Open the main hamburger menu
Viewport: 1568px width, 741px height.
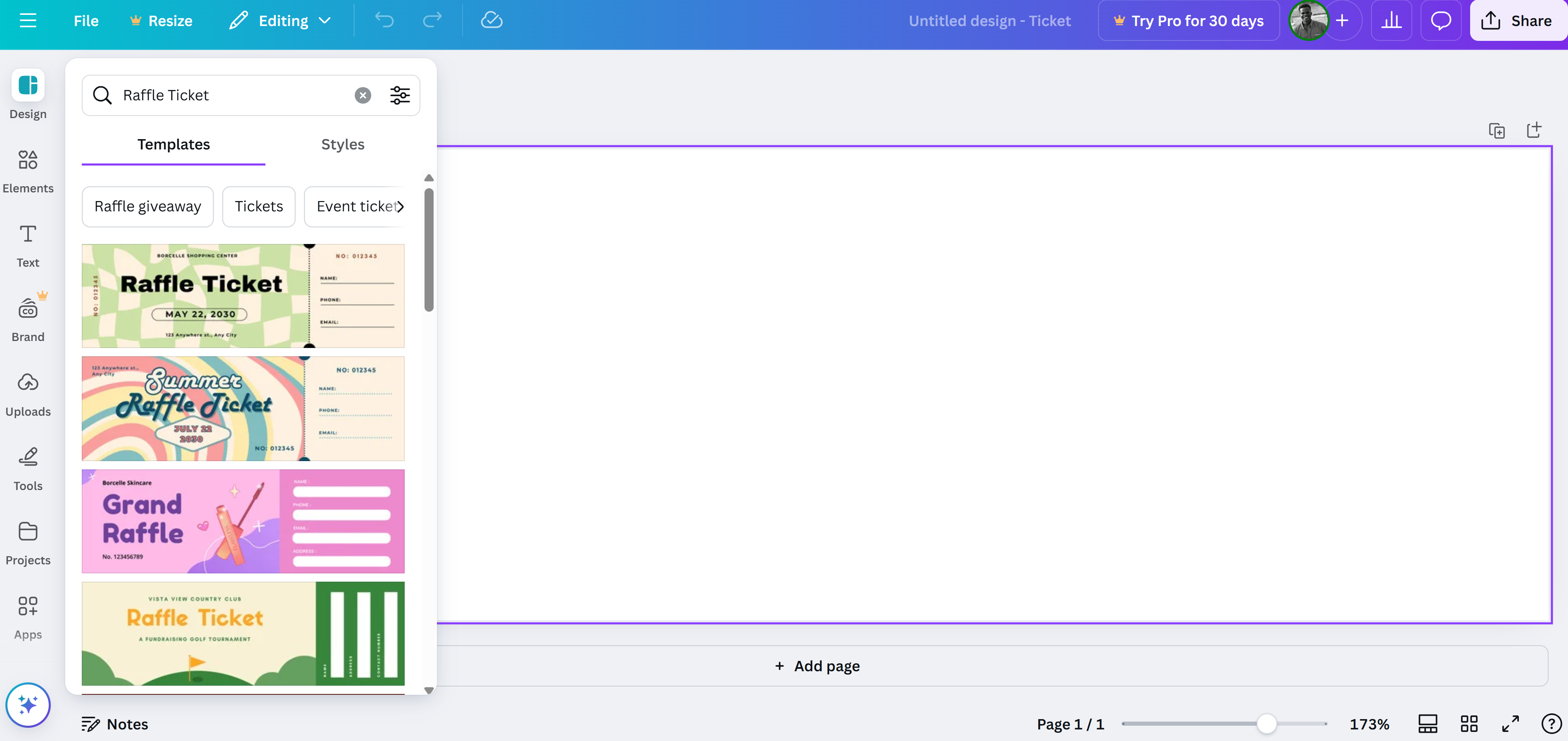[28, 21]
